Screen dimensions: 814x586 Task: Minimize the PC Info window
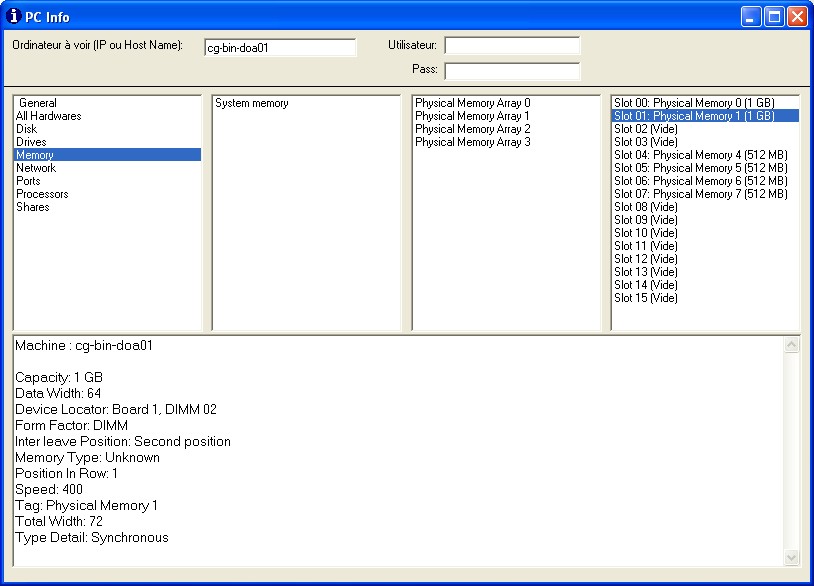click(751, 16)
